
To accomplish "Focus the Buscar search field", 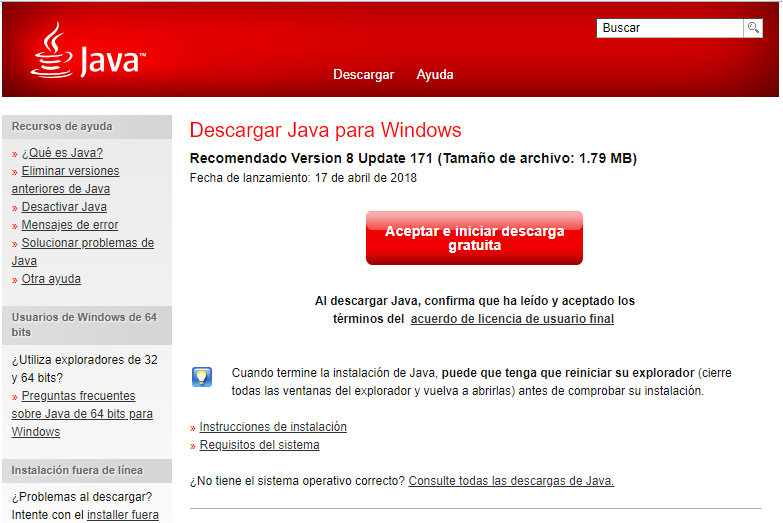I will (669, 28).
